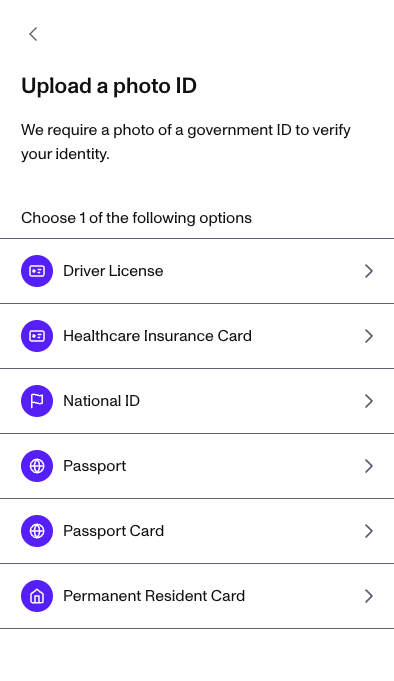Pick the Passport Card option label

113,531
